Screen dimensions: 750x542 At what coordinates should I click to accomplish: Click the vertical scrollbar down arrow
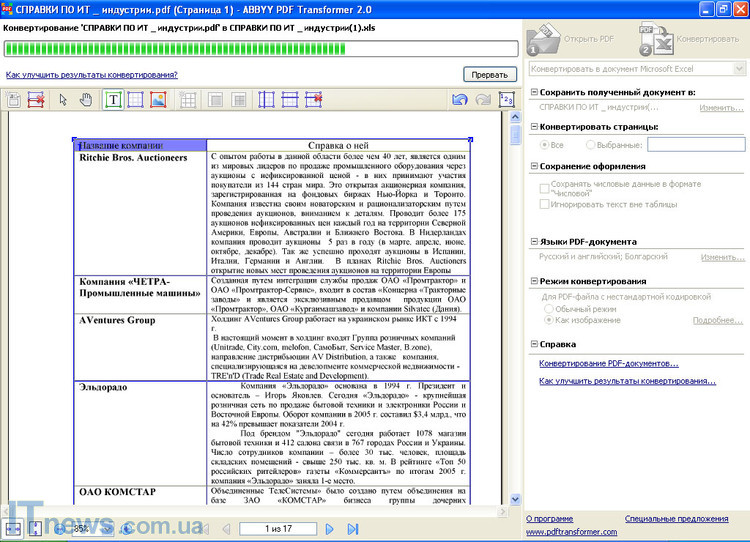515,499
